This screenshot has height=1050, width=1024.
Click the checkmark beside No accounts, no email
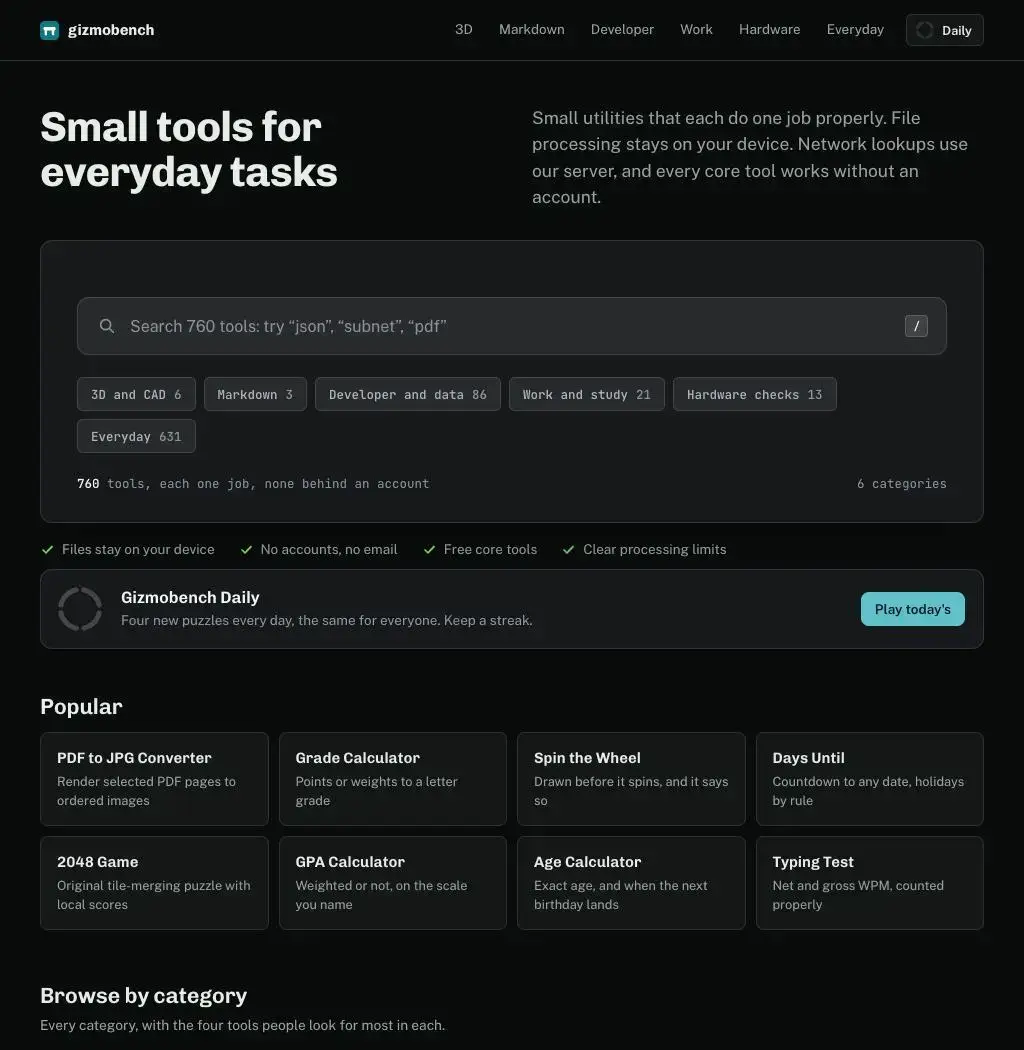coord(246,550)
